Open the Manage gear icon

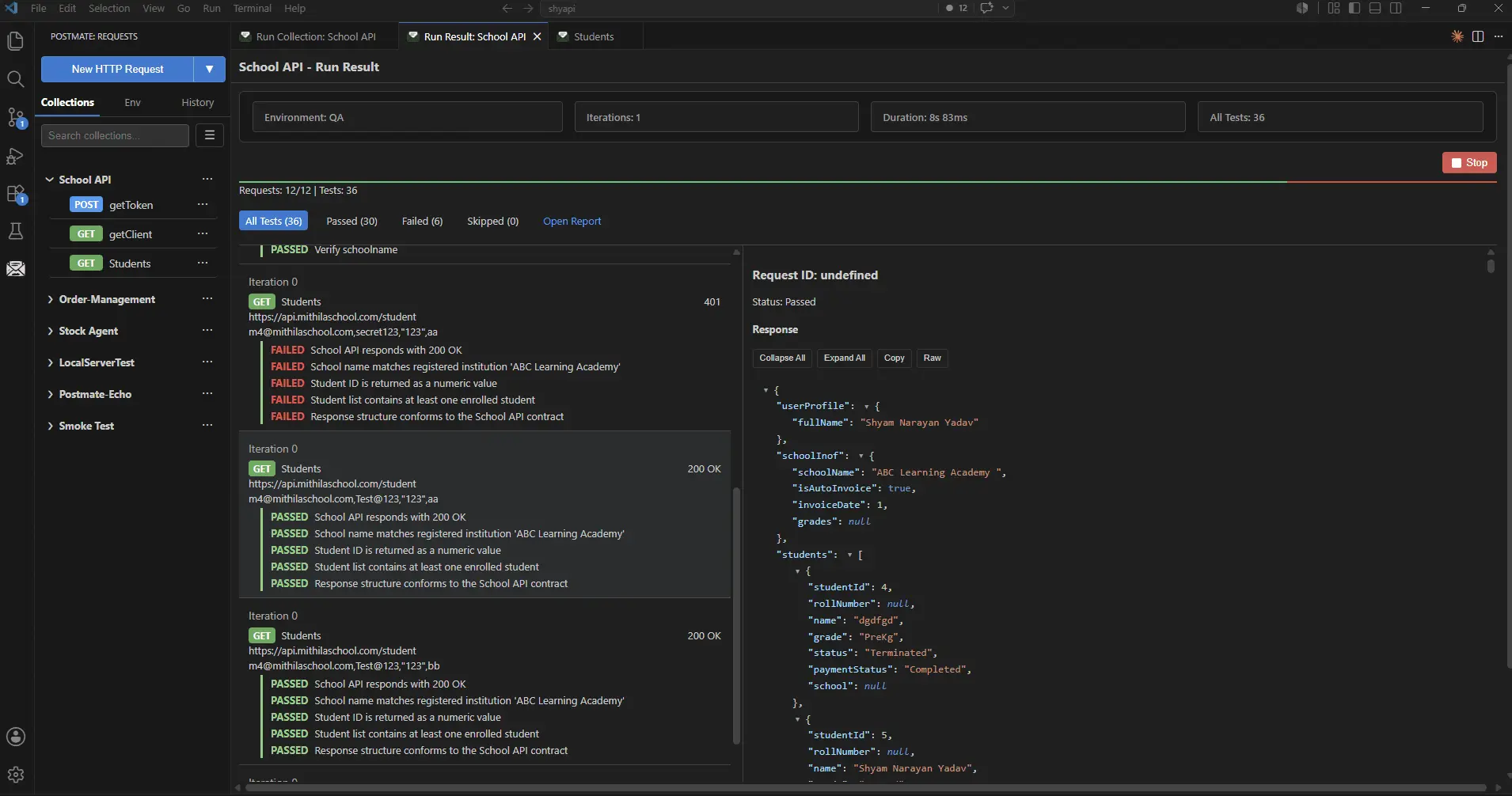[x=15, y=775]
